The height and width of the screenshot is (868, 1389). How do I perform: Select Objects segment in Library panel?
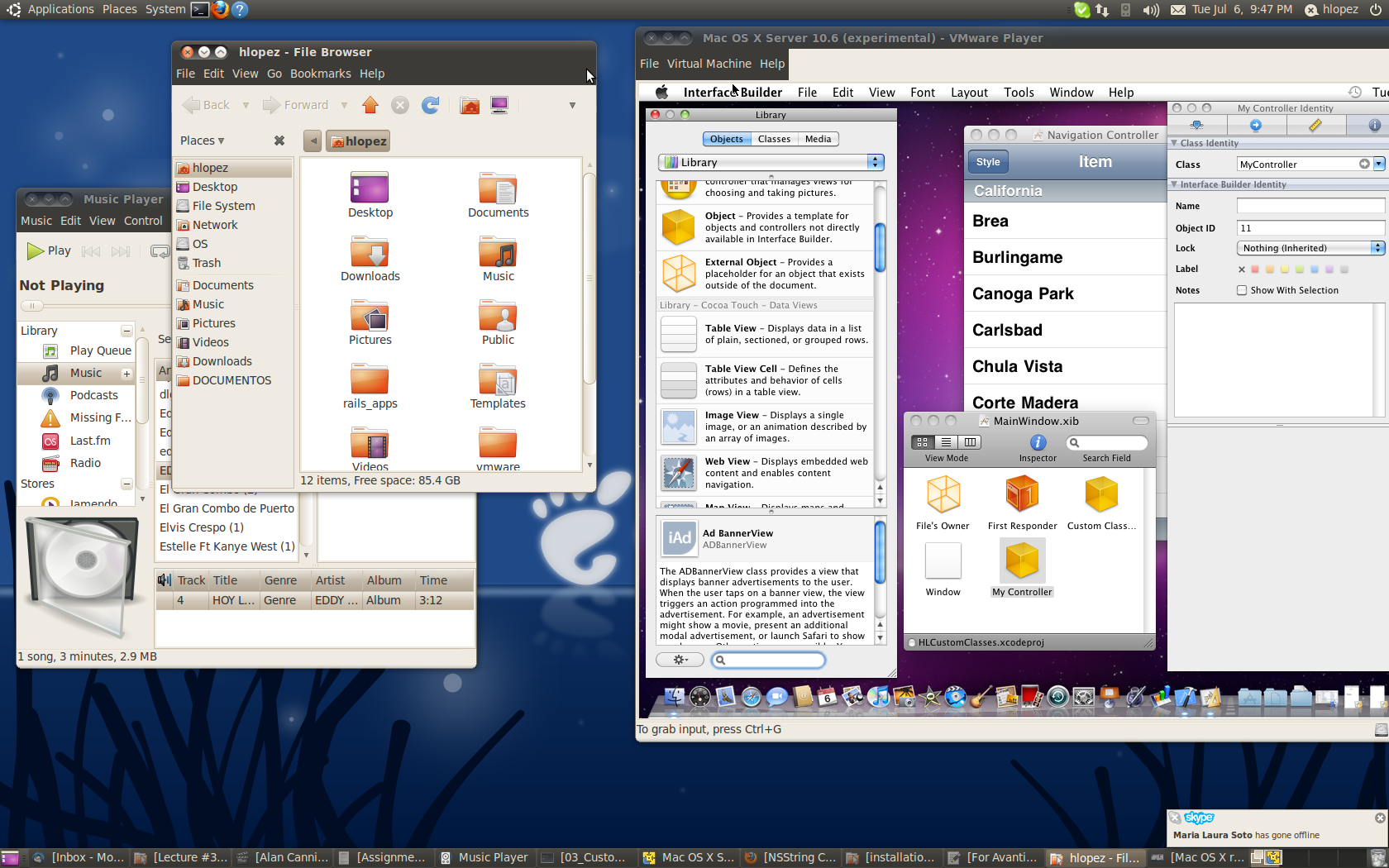click(726, 139)
